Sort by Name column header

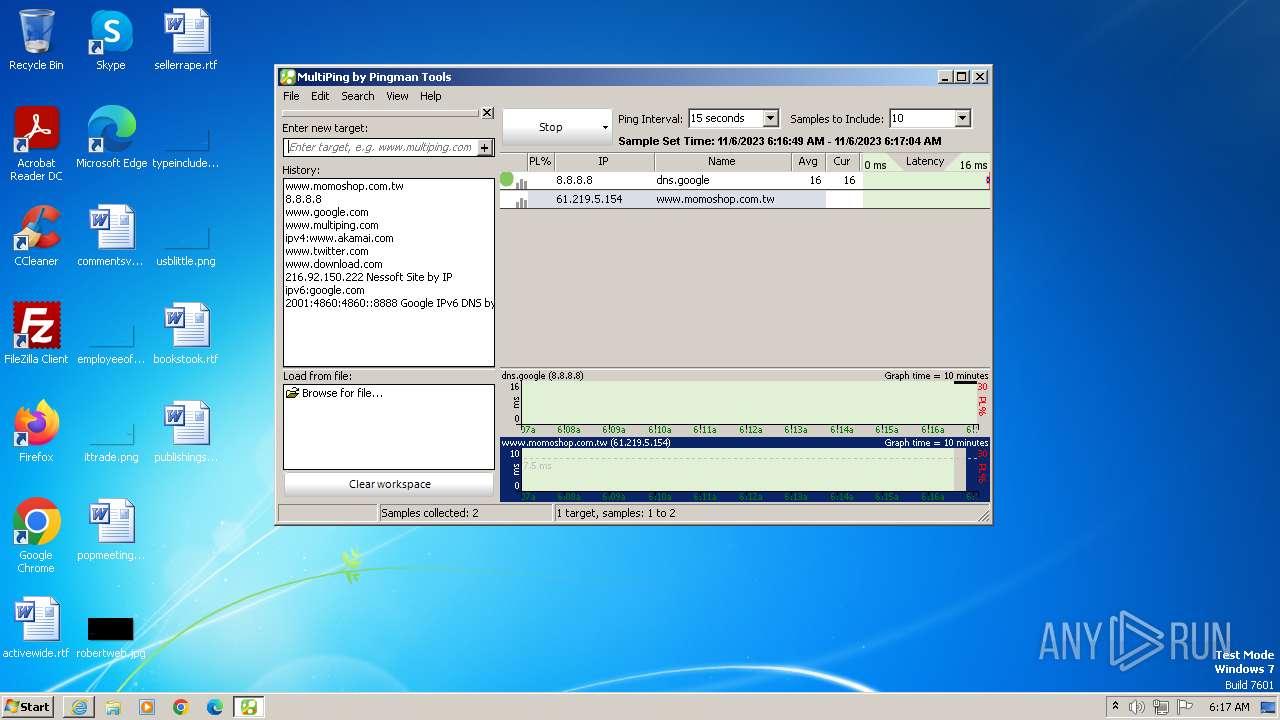point(722,161)
